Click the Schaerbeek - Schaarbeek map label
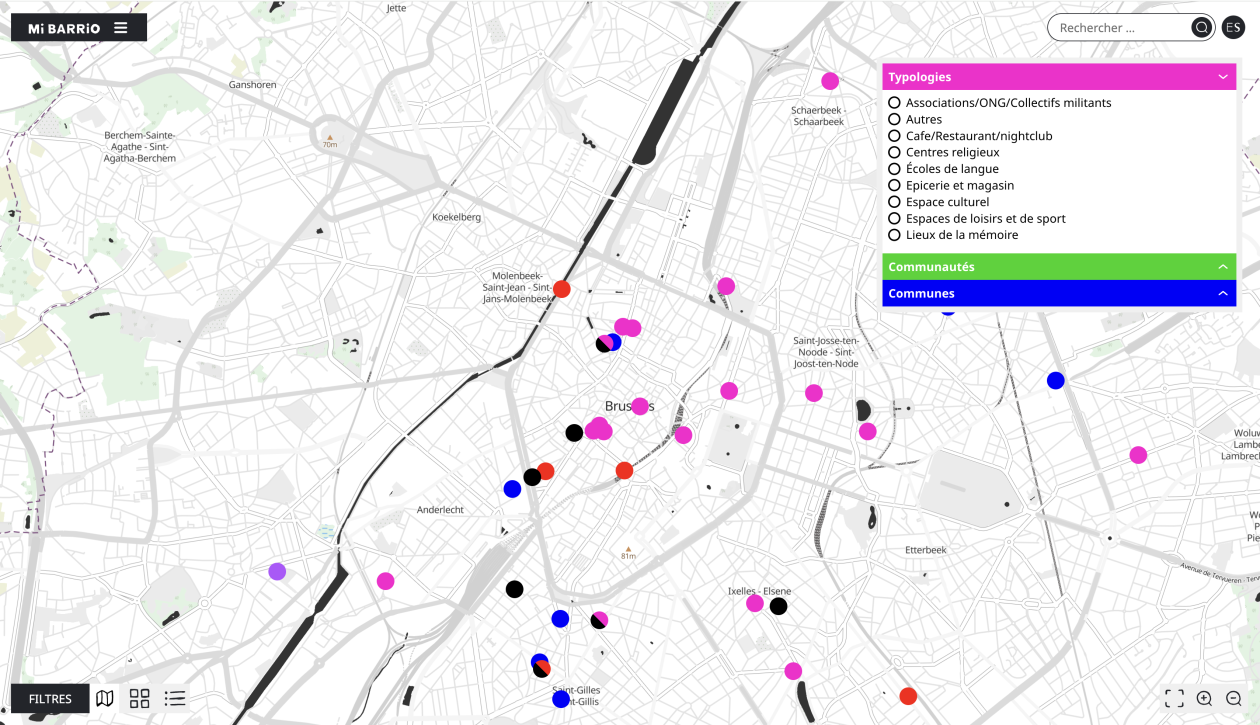The height and width of the screenshot is (725, 1260). coord(818,116)
